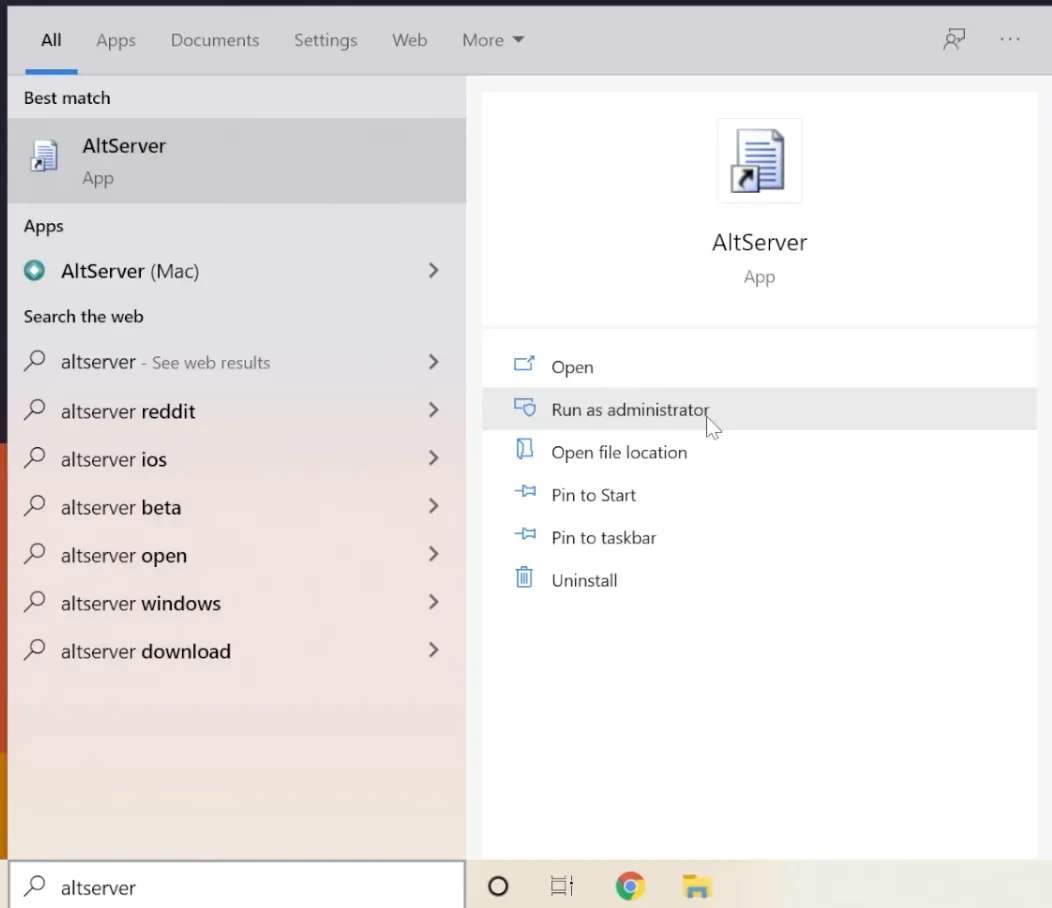Click the feedback icon in search header
The height and width of the screenshot is (908, 1052).
954,40
